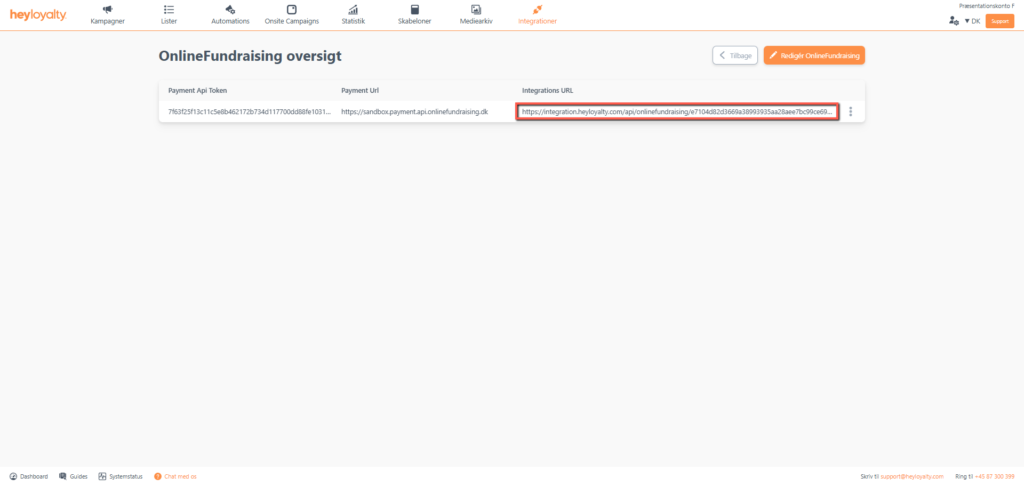This screenshot has height=486, width=1024.
Task: Click the Payment Api Token value
Action: [248, 112]
